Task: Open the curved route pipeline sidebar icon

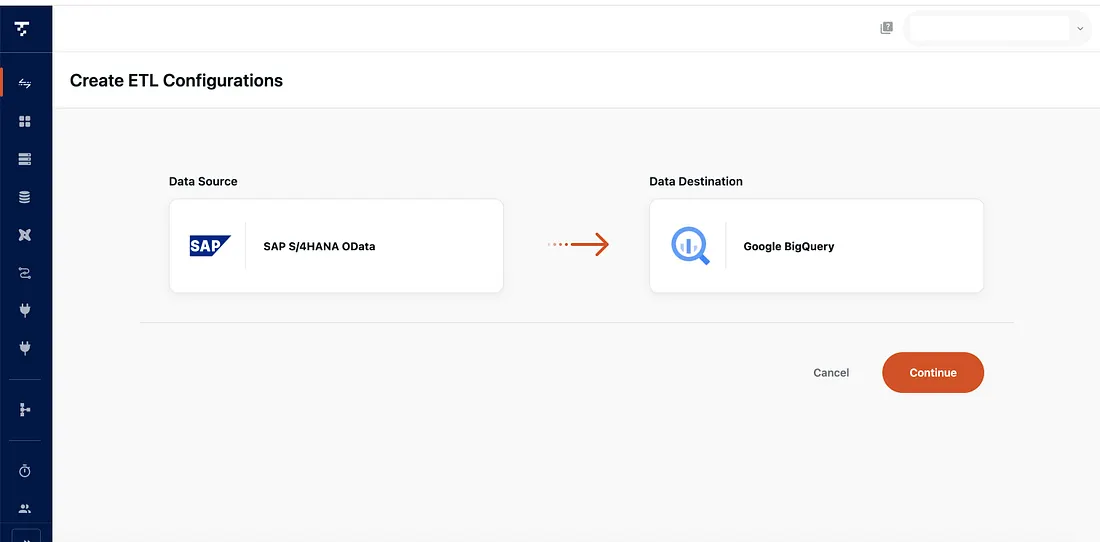Action: (25, 272)
